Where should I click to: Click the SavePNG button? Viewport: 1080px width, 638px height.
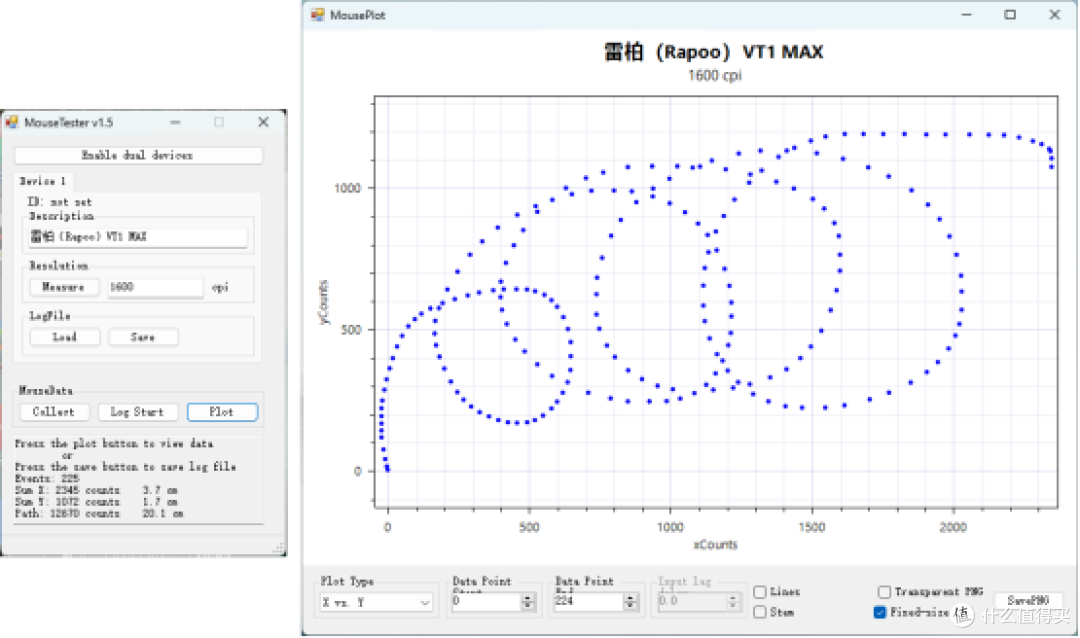coord(1028,601)
